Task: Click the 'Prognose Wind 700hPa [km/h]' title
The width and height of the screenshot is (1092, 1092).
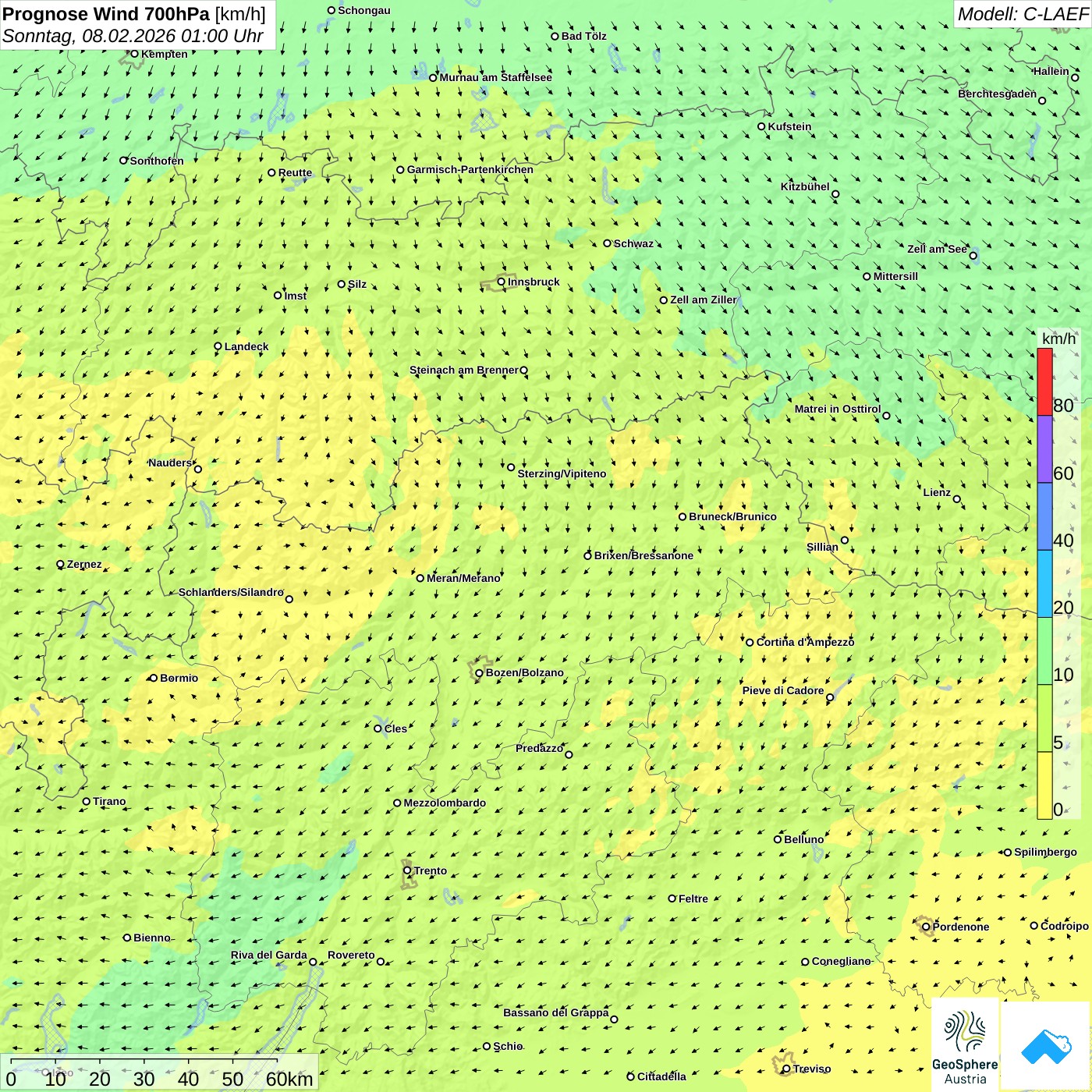Action: pyautogui.click(x=134, y=14)
